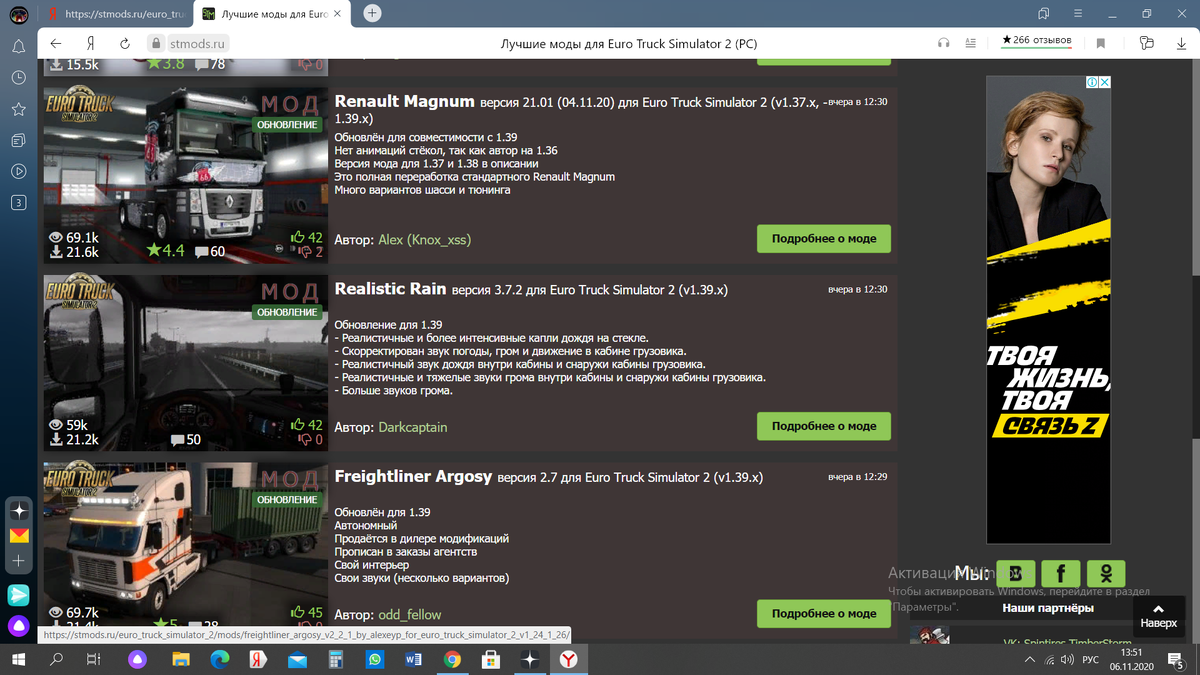The image size is (1200, 675).
Task: Open the video play icon in sidebar
Action: click(18, 171)
